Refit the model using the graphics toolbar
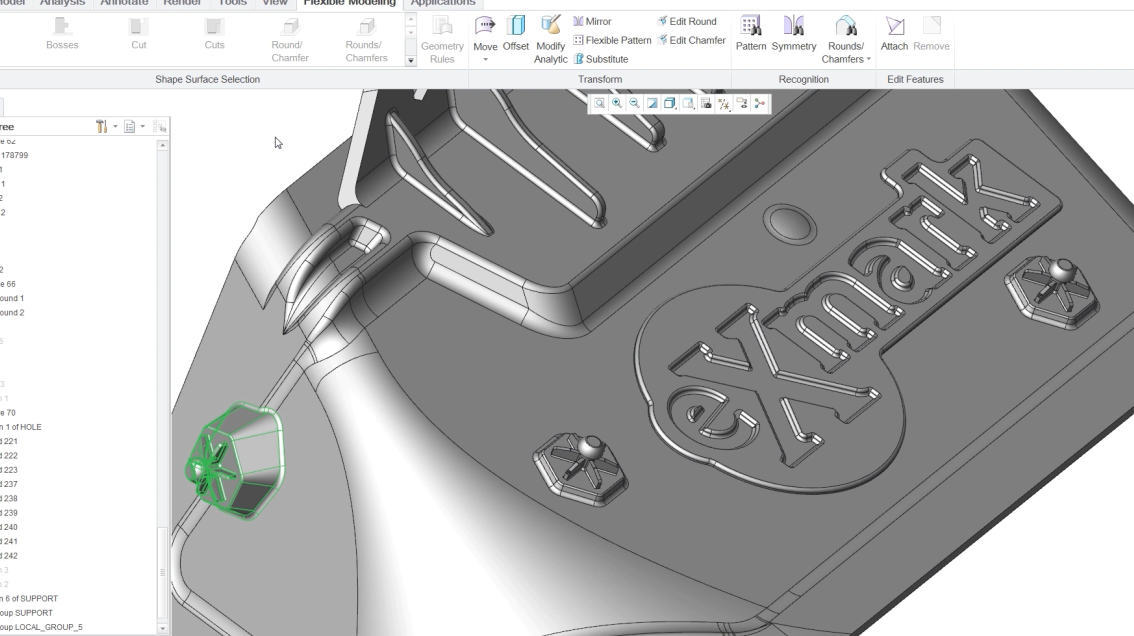 [x=600, y=103]
